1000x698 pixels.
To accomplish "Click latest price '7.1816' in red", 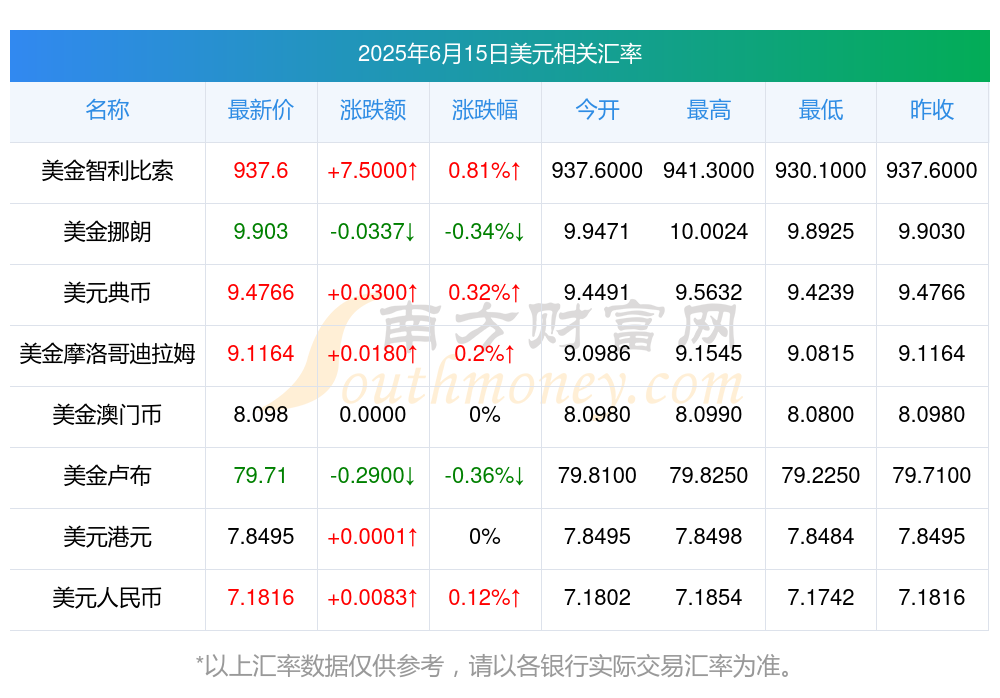I will [x=260, y=598].
